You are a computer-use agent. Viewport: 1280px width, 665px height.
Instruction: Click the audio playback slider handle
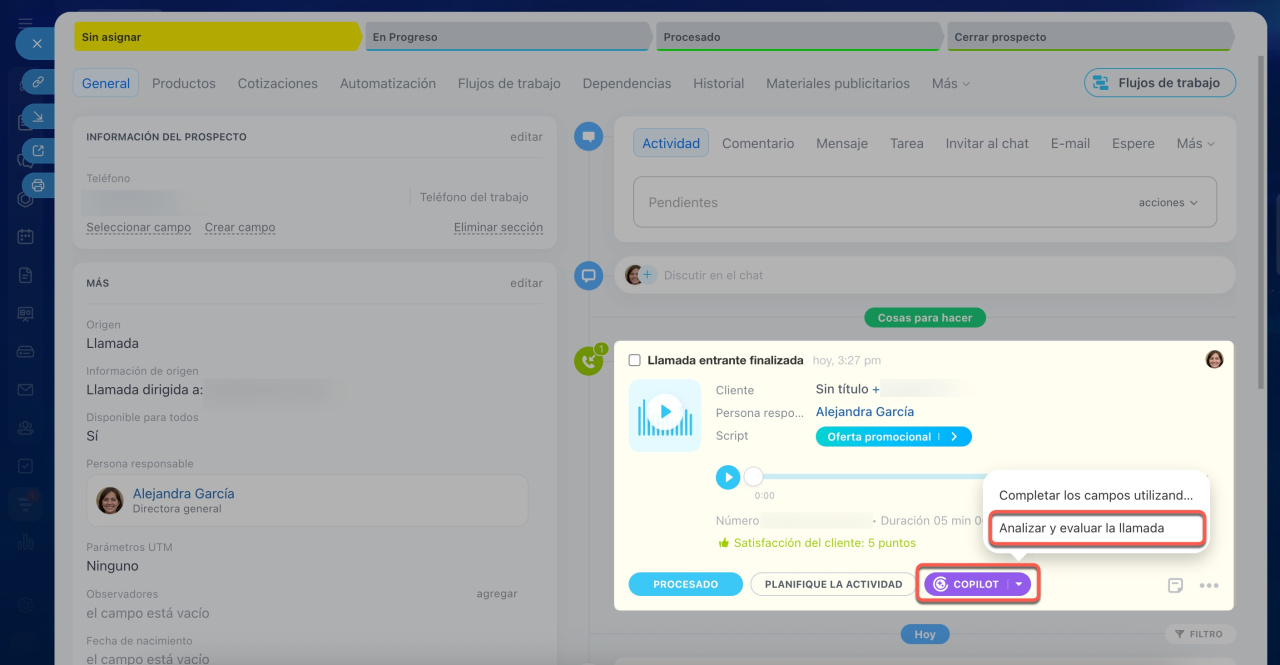click(x=754, y=477)
